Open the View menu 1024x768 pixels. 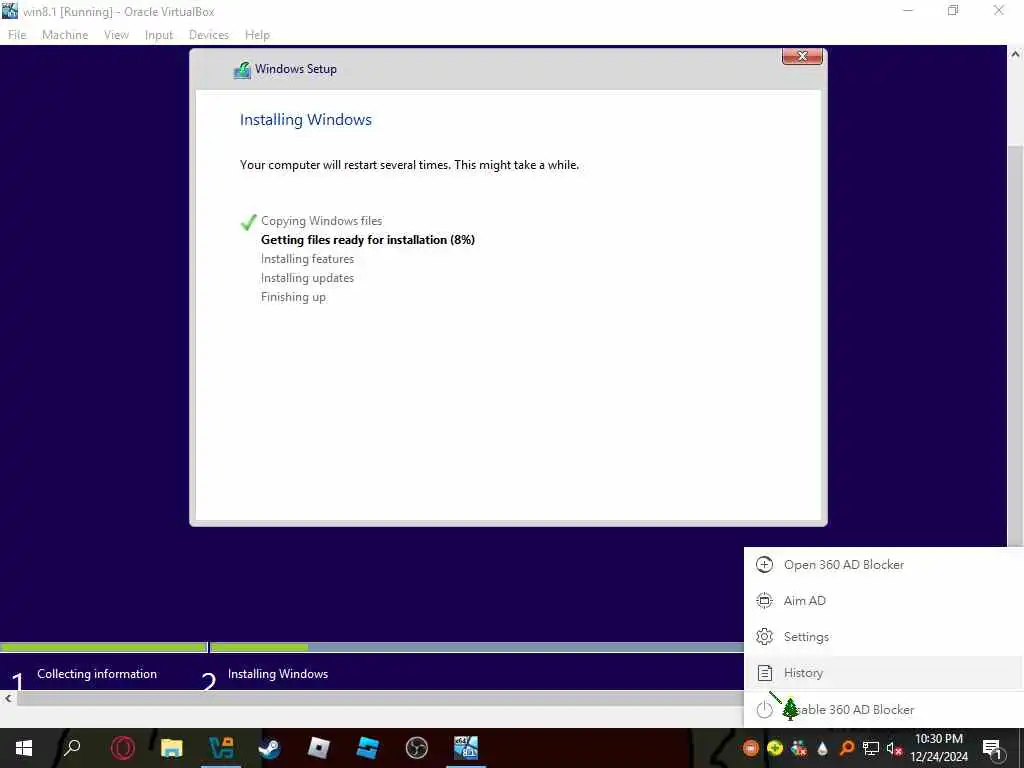coord(116,35)
